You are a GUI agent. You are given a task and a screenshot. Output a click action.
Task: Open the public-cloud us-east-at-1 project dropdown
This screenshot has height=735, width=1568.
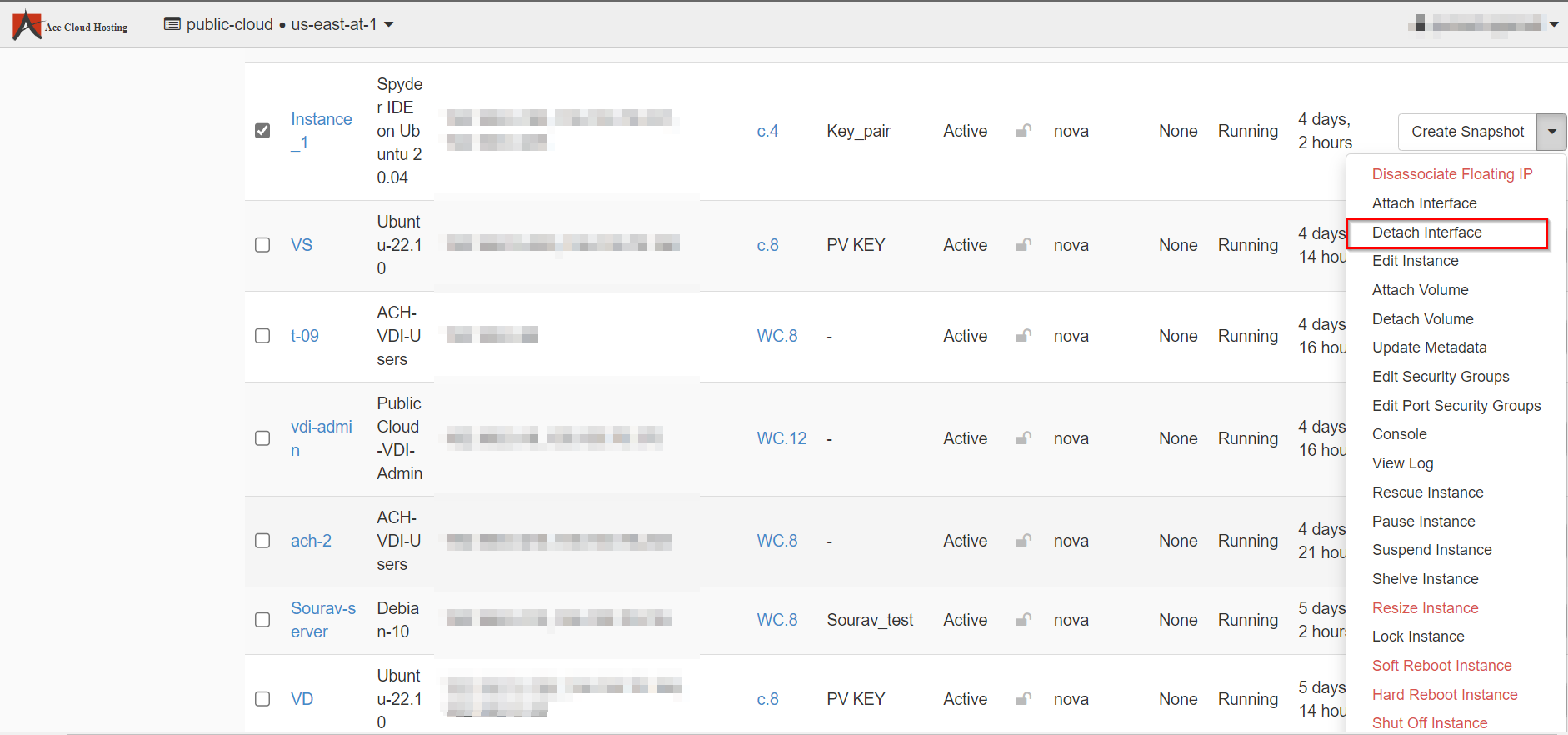(x=279, y=24)
